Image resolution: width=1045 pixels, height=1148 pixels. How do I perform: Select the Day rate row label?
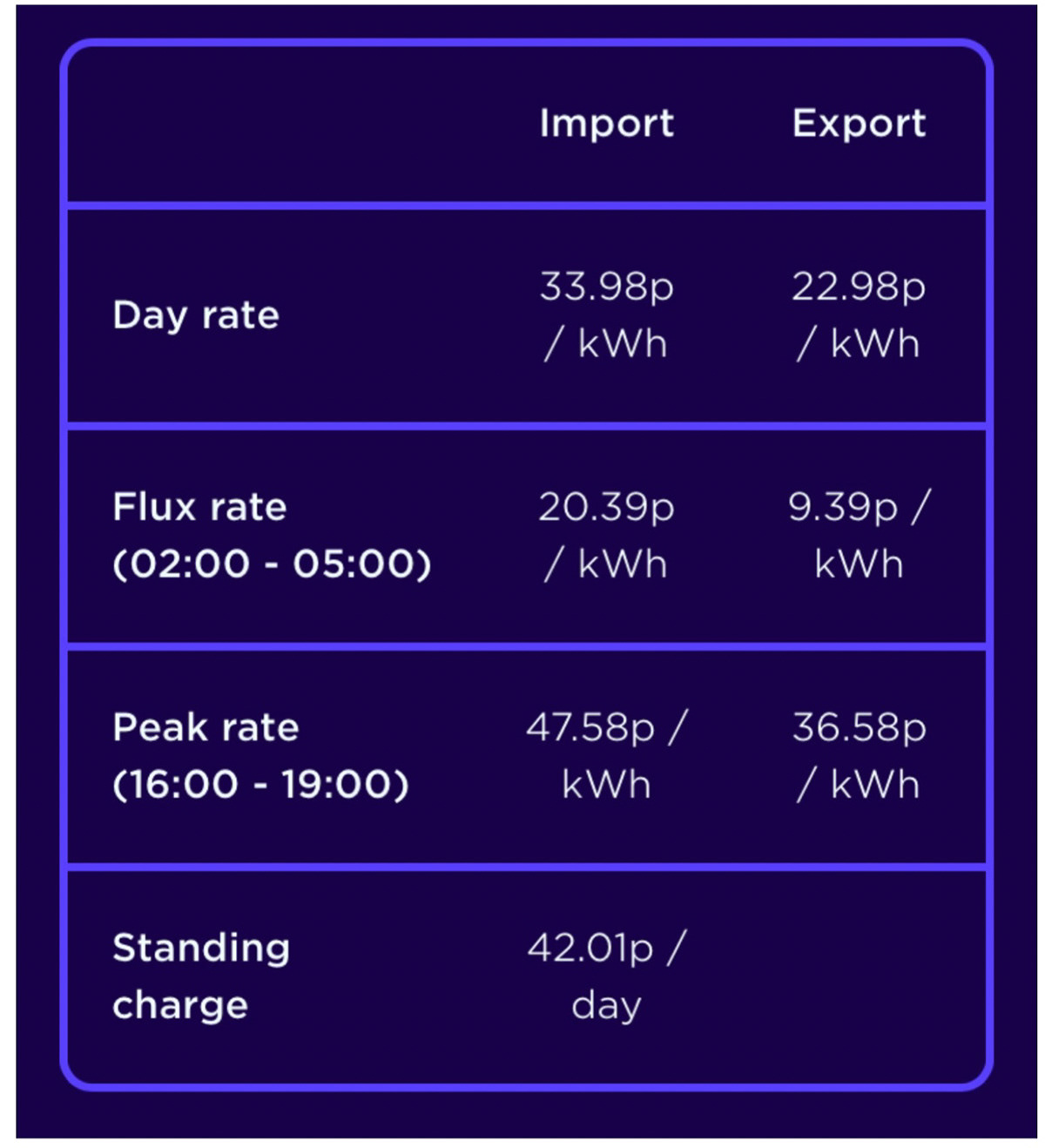point(196,315)
